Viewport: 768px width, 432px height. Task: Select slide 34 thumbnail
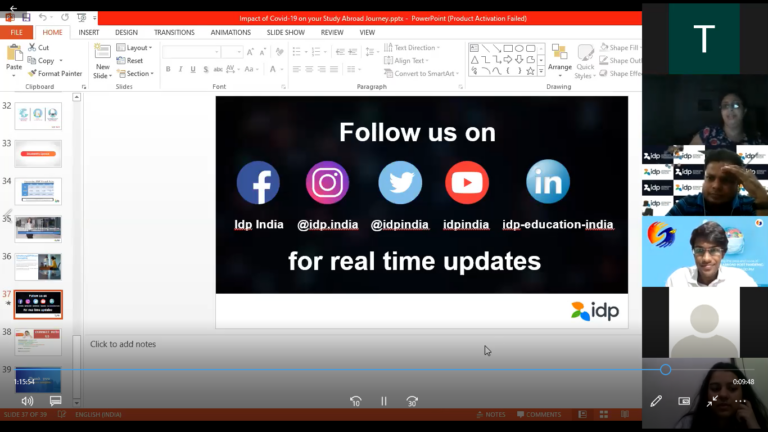click(38, 190)
